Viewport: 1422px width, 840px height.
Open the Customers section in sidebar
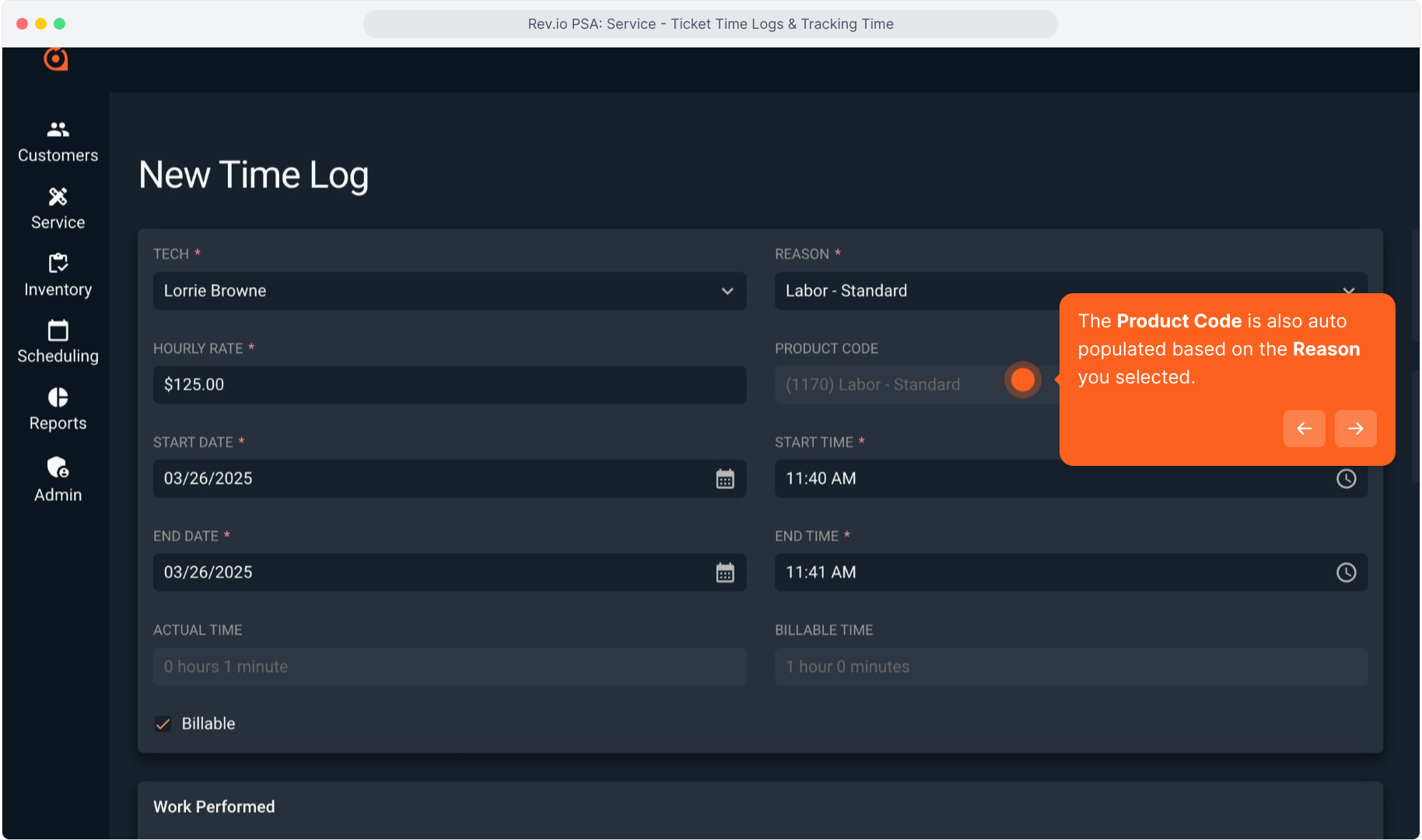point(58,142)
